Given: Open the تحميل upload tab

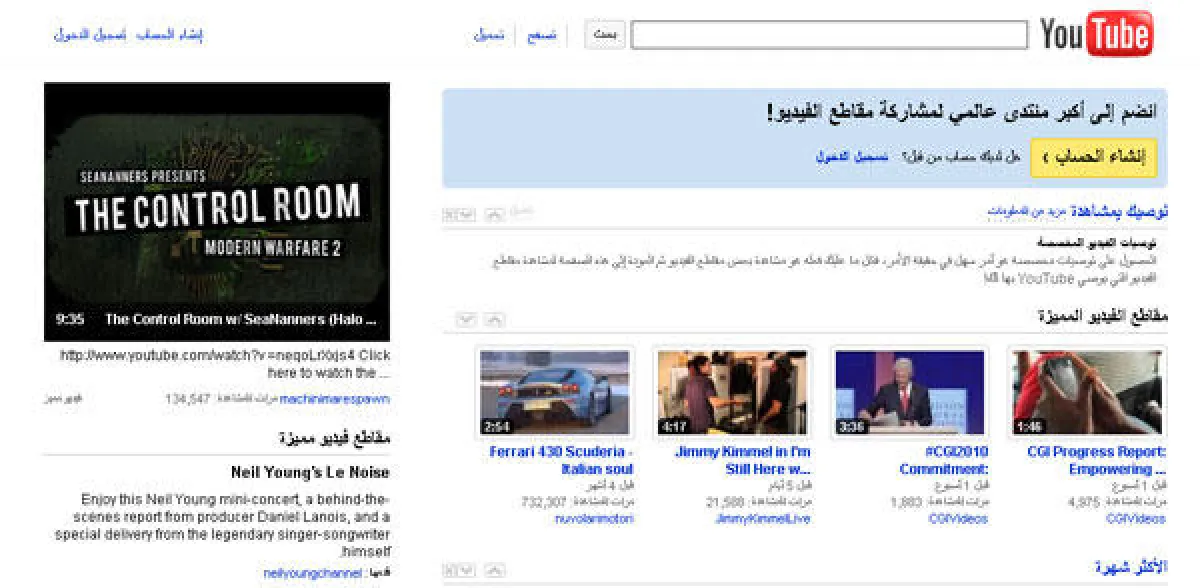Looking at the screenshot, I should pos(489,35).
